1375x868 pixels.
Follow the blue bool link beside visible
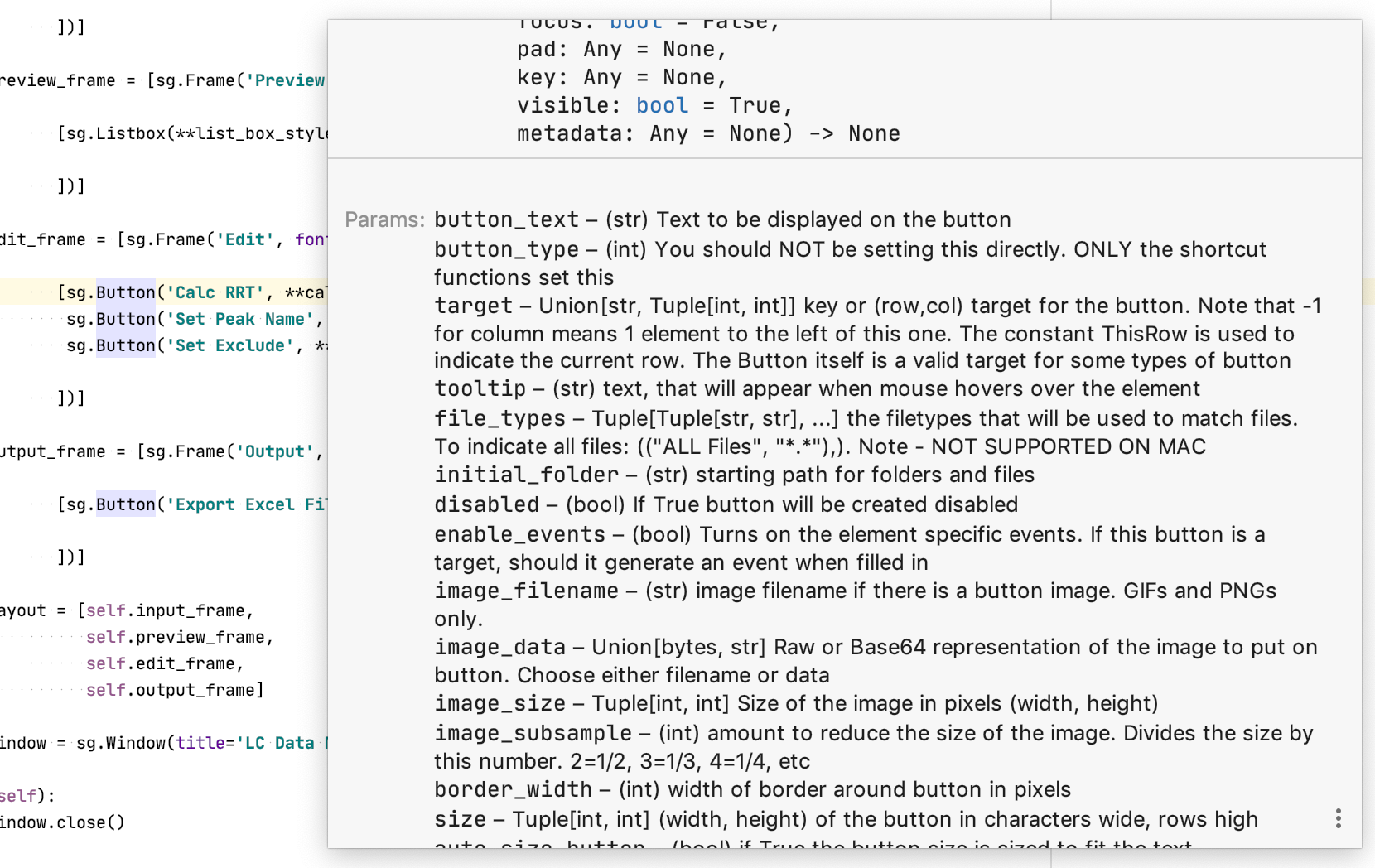(662, 105)
